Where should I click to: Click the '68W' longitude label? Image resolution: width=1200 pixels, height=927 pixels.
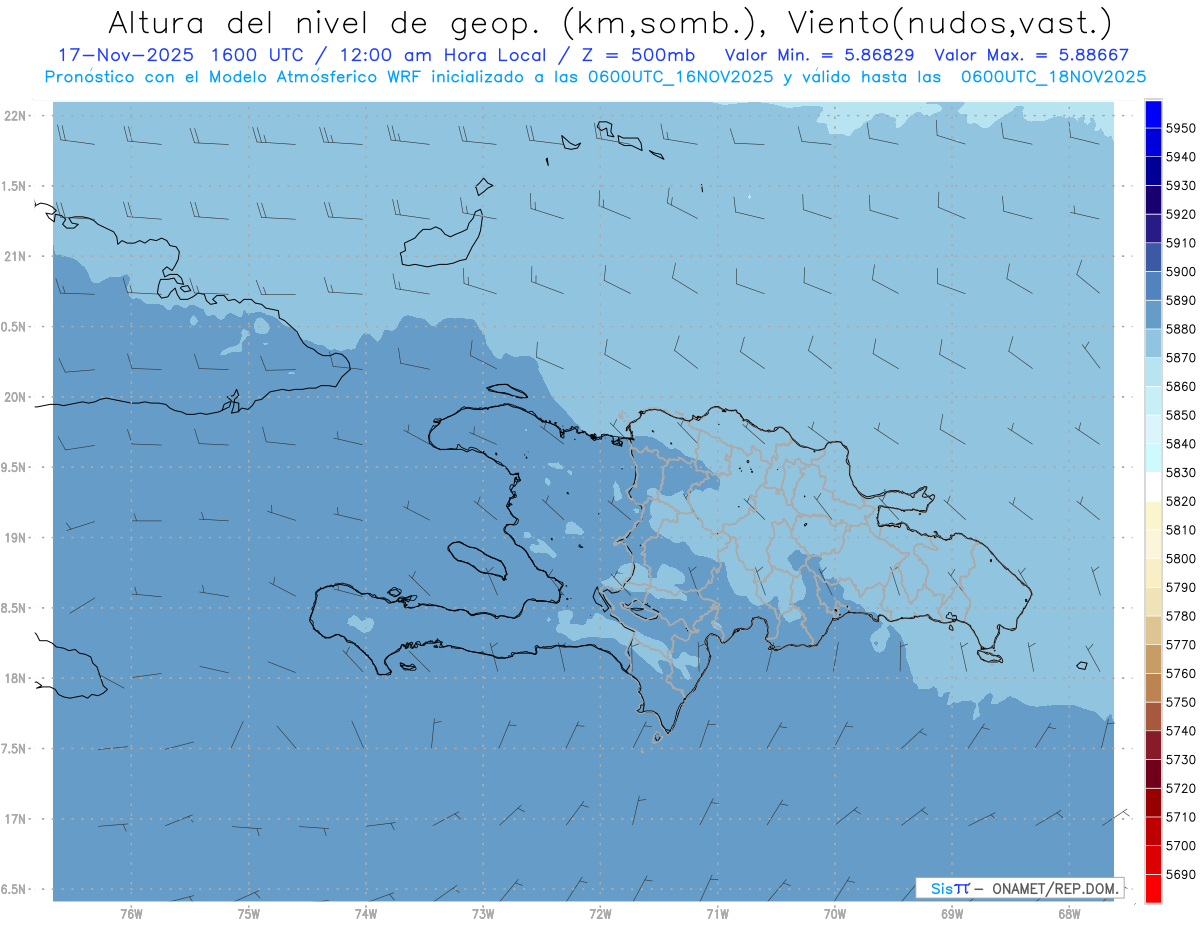1069,913
